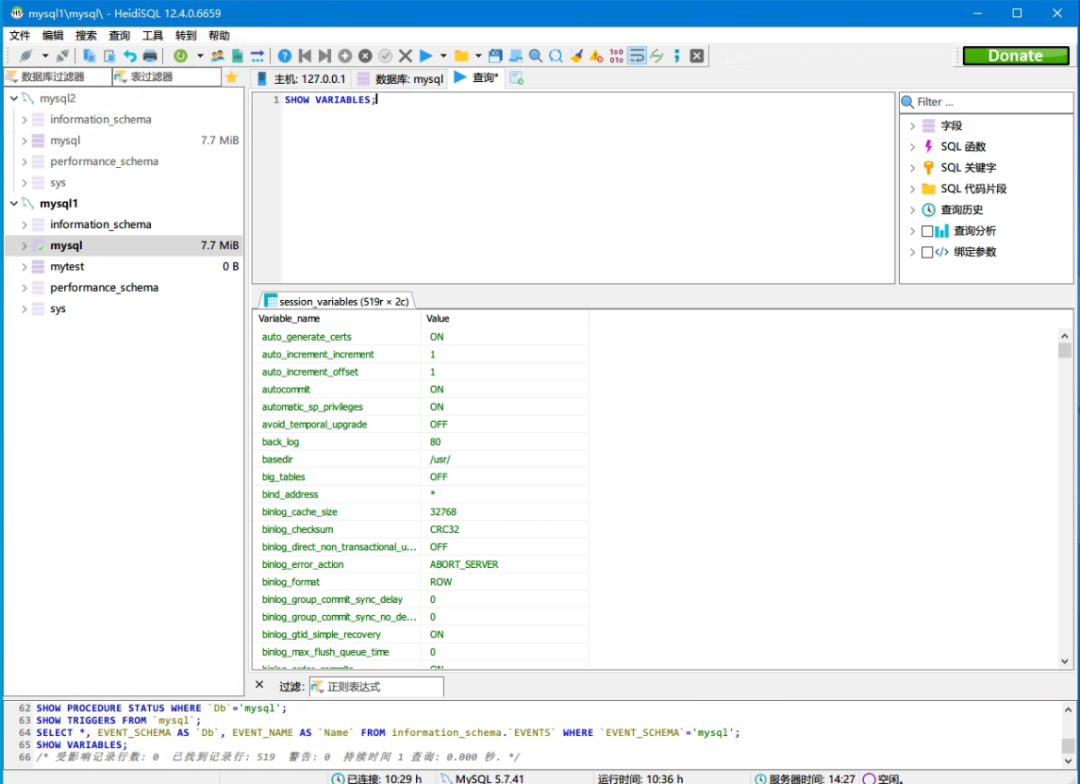Image resolution: width=1080 pixels, height=784 pixels.
Task: Expand the SQL 函数 helper group
Action: point(912,147)
